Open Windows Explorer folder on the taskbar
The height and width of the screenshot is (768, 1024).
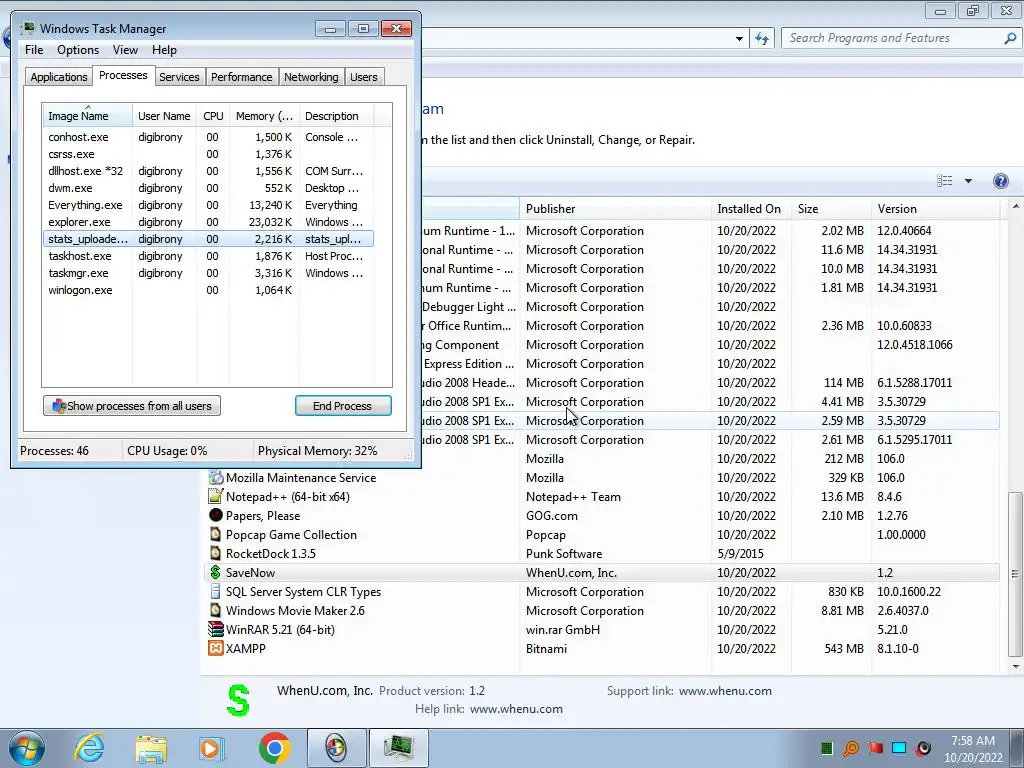(x=151, y=749)
